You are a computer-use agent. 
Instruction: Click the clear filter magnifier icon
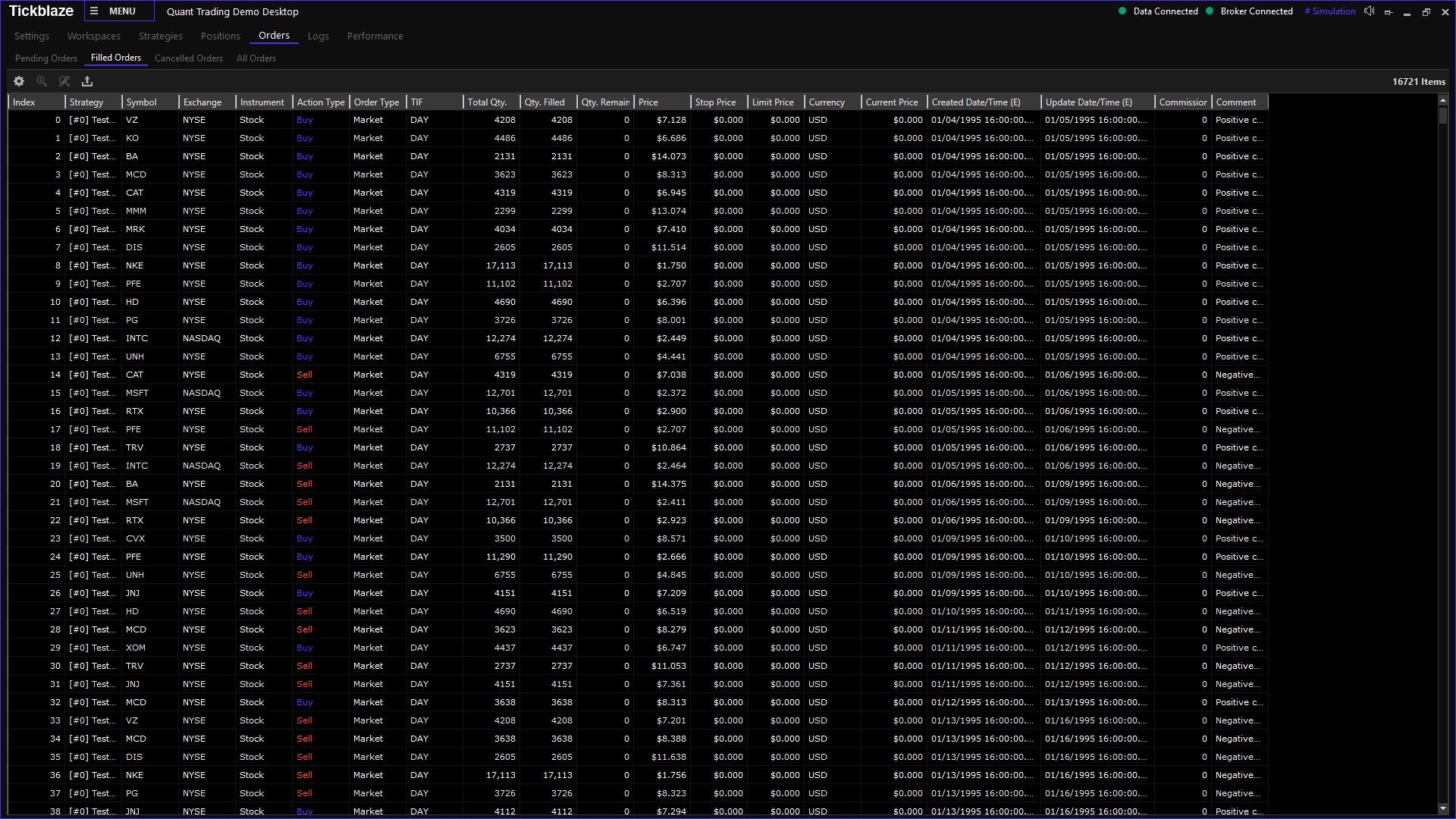tap(64, 81)
